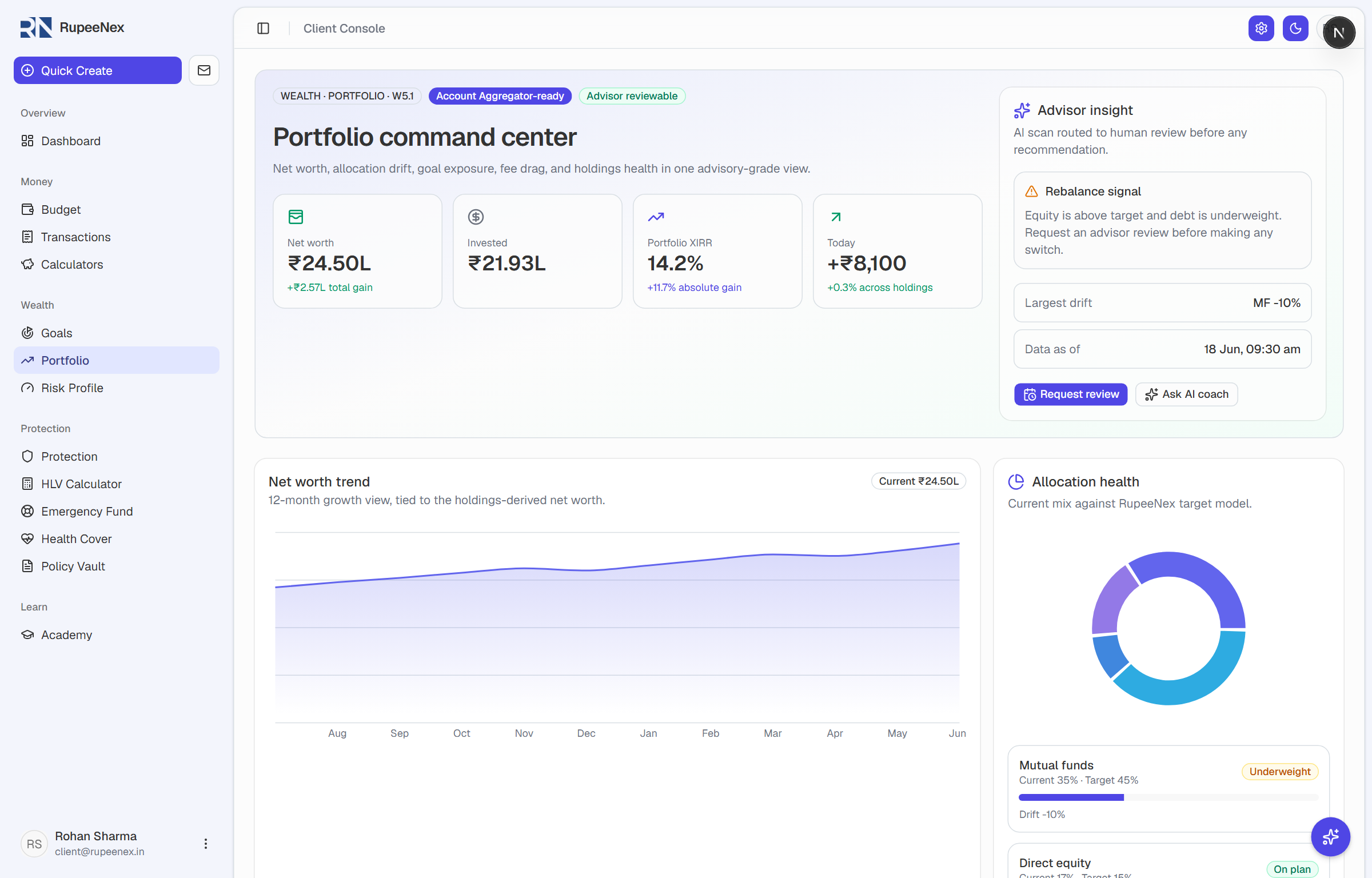This screenshot has height=878, width=1372.
Task: Switch to dark mode moon icon
Action: [1295, 28]
